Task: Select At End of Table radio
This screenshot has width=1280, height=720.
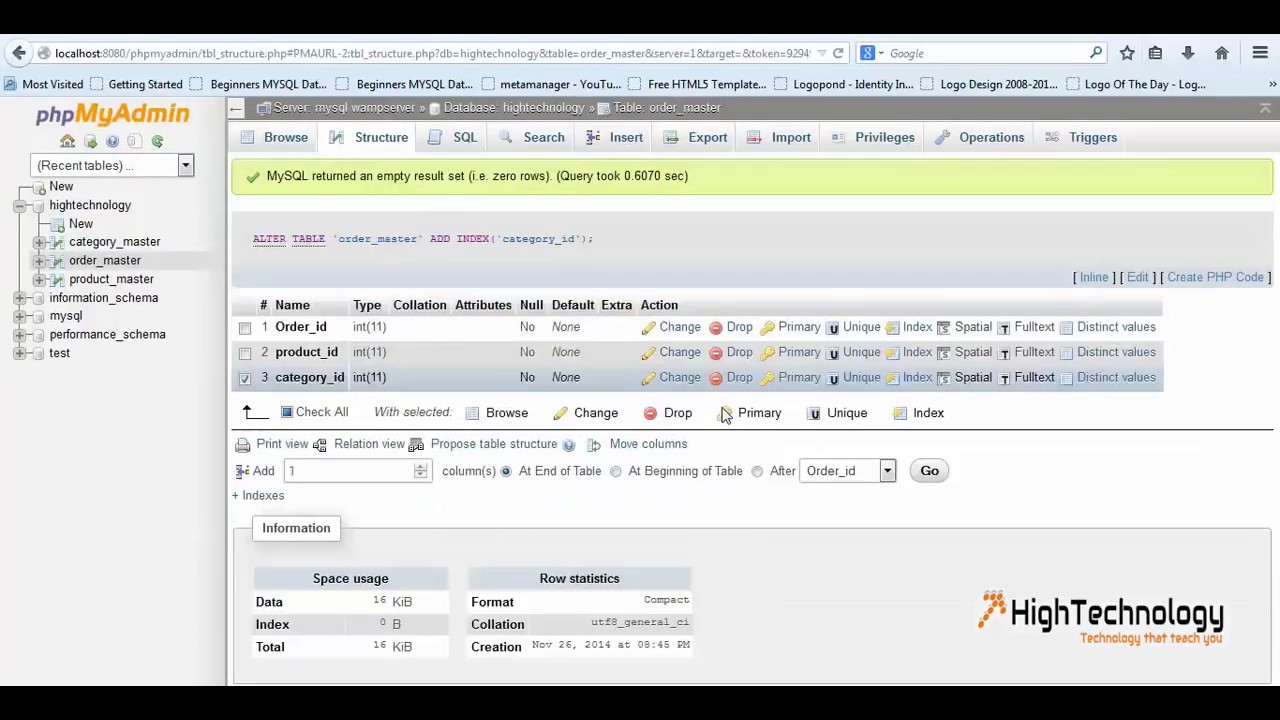Action: [506, 471]
